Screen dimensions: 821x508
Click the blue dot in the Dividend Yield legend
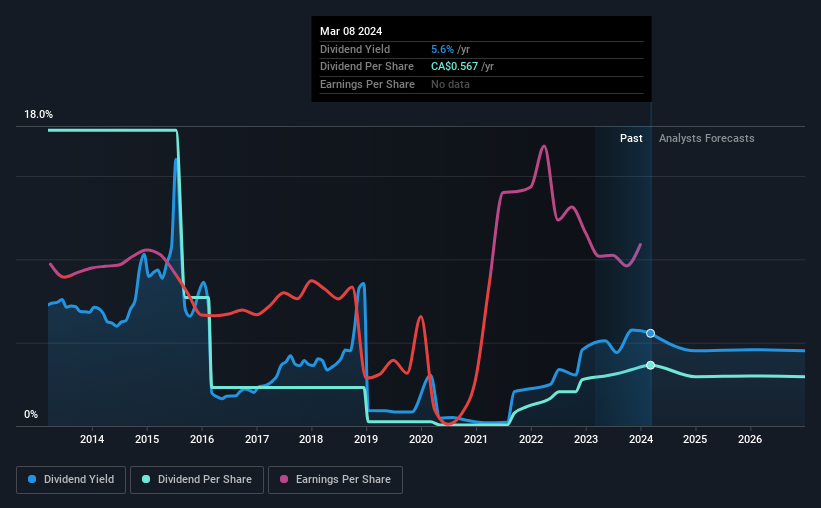[x=32, y=479]
